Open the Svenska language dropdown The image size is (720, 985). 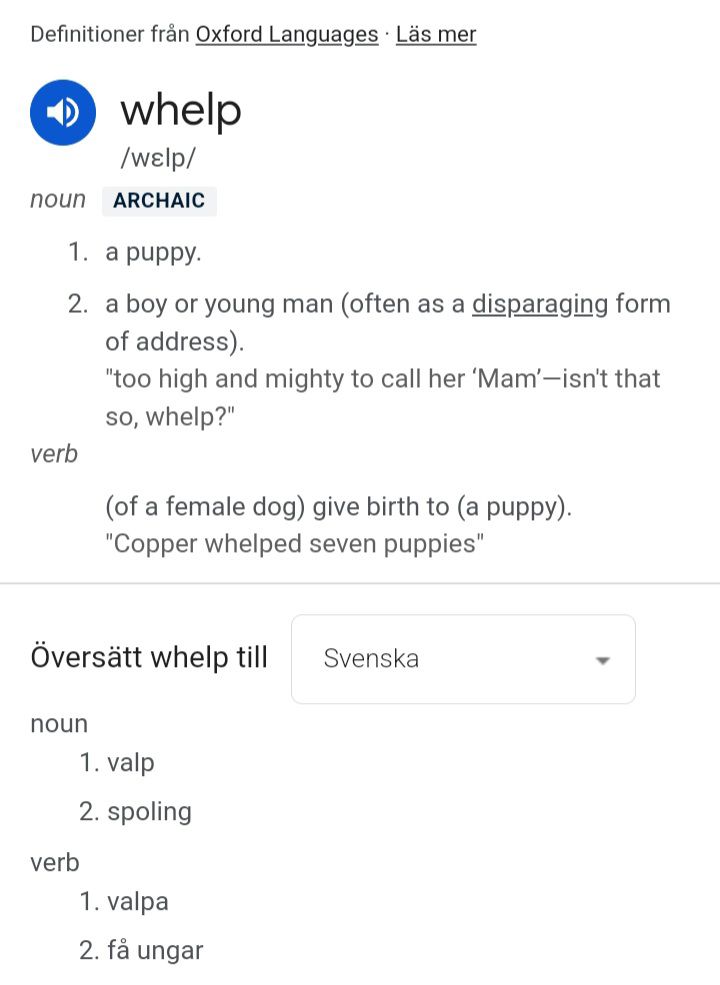pyautogui.click(x=462, y=659)
